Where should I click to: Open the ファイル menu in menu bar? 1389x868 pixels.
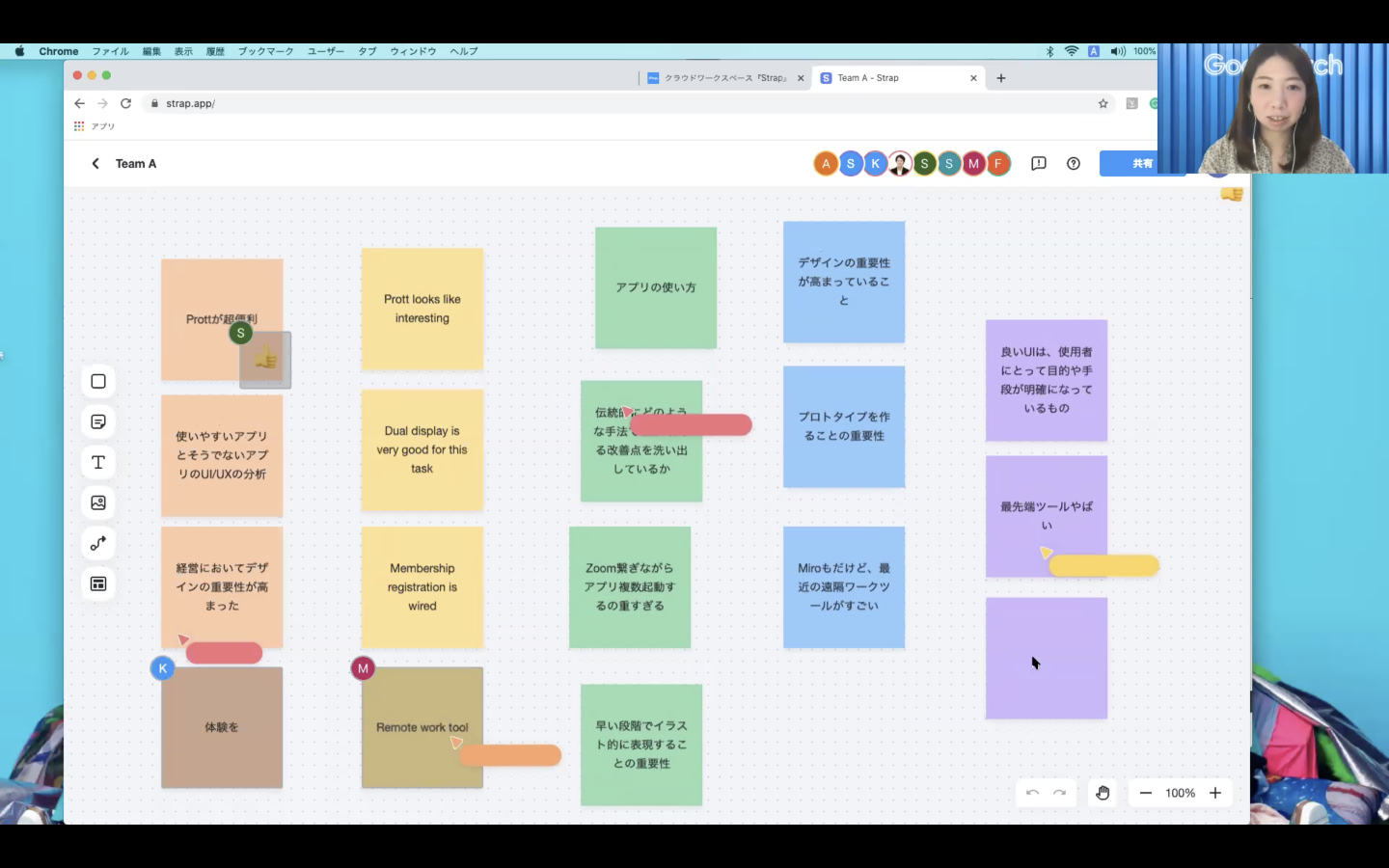click(110, 51)
